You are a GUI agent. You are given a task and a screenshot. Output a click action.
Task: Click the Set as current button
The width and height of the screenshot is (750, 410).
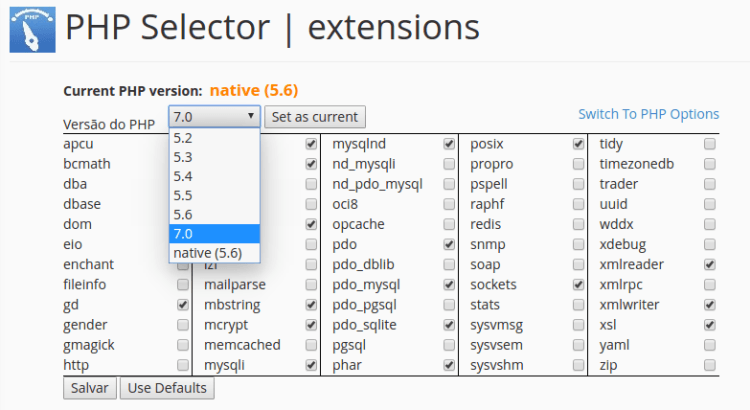tap(314, 116)
